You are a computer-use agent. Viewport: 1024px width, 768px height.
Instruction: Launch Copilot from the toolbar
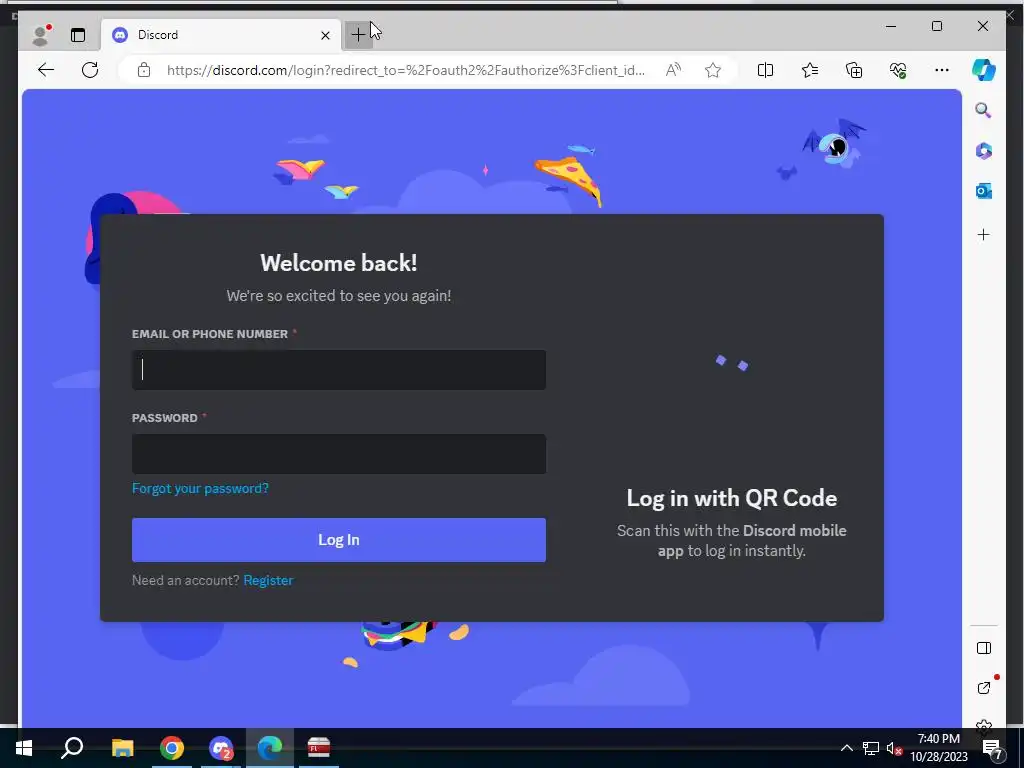click(984, 70)
